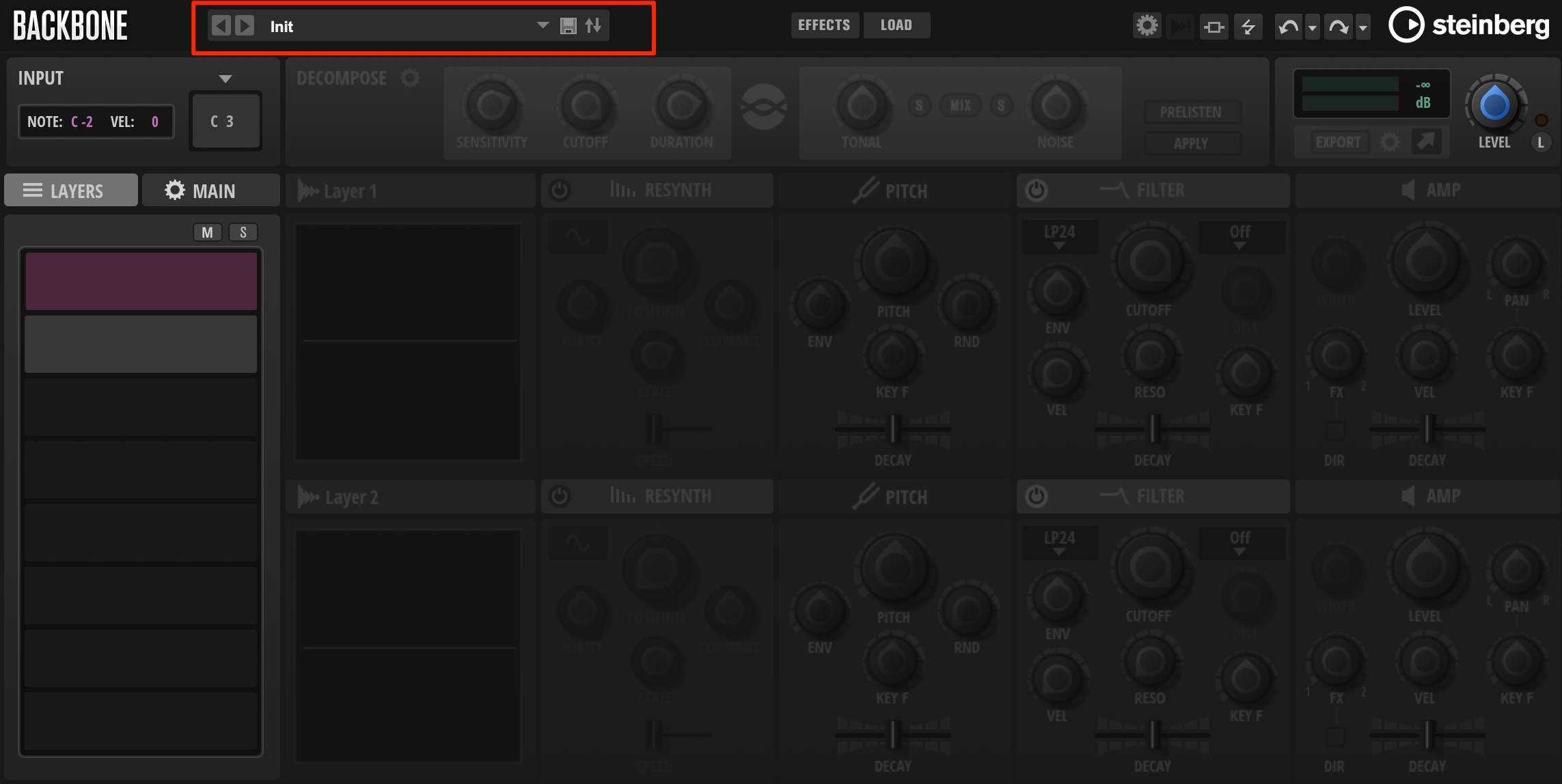Click Layer 1 PITCH tuning fork icon
The height and width of the screenshot is (784, 1562).
click(865, 190)
